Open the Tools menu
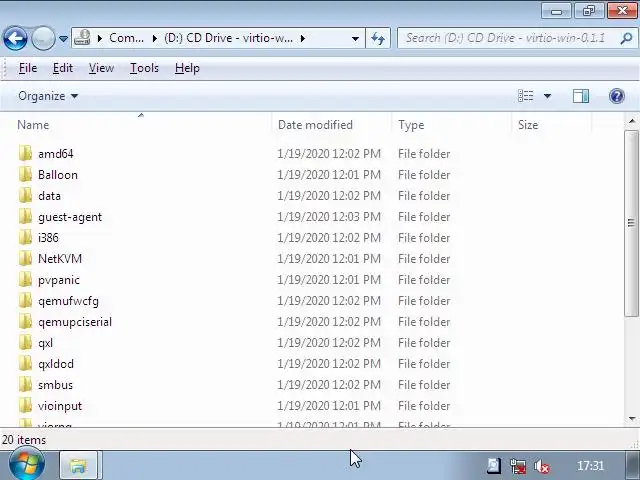 click(144, 68)
